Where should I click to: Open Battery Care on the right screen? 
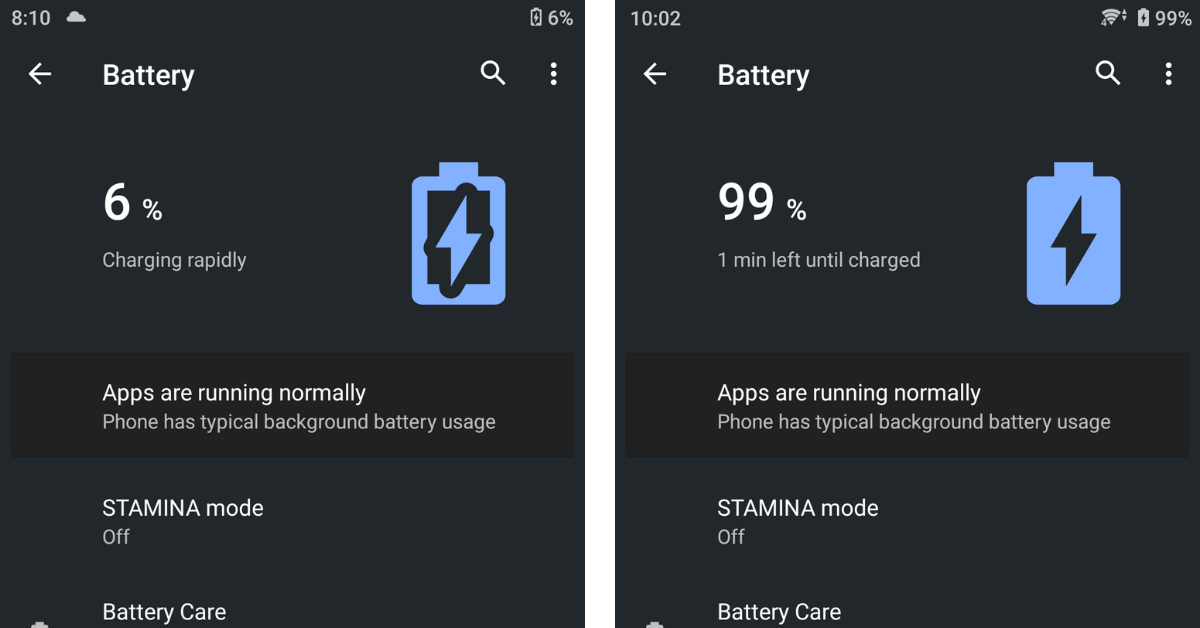tap(907, 612)
